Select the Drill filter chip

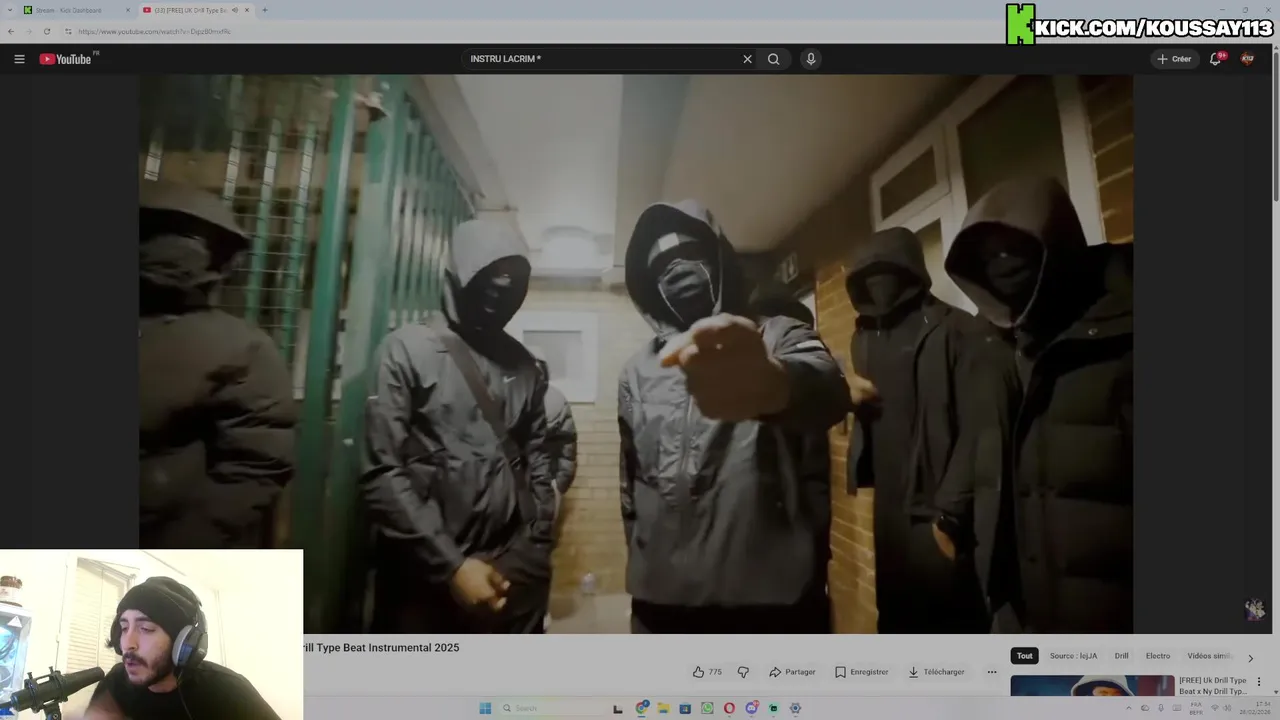pos(1121,656)
